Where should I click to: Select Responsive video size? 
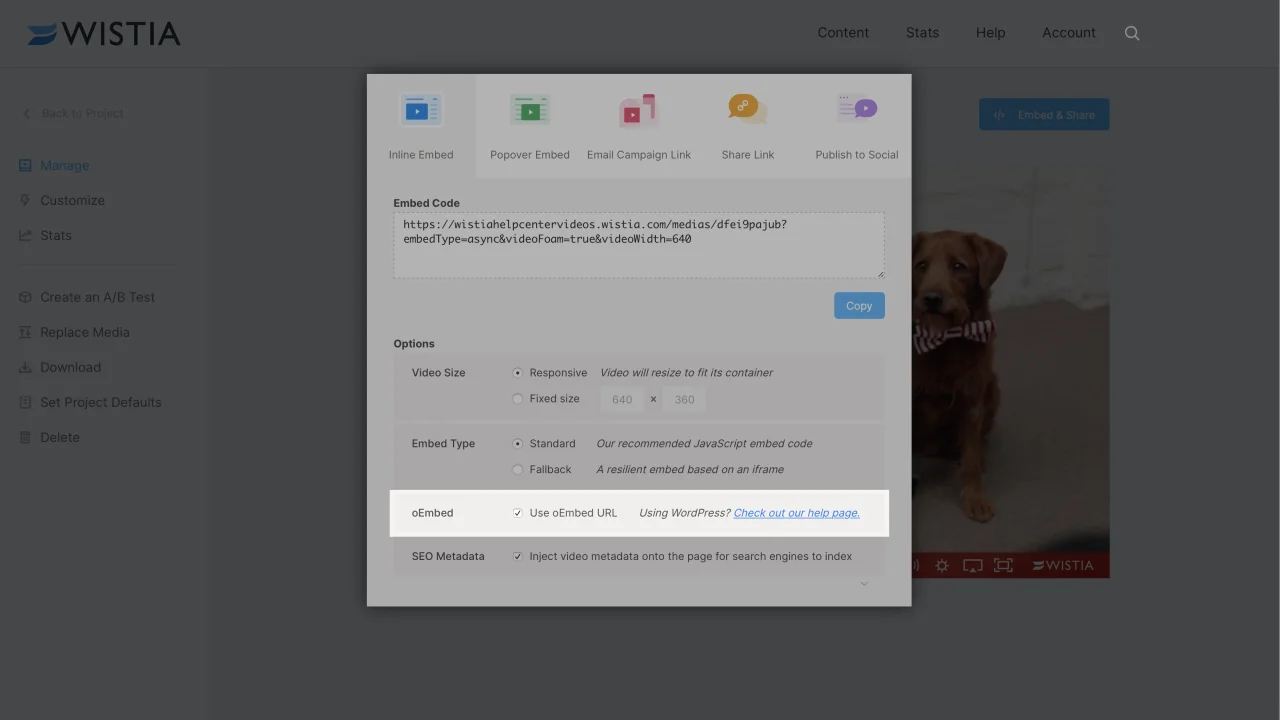(517, 373)
